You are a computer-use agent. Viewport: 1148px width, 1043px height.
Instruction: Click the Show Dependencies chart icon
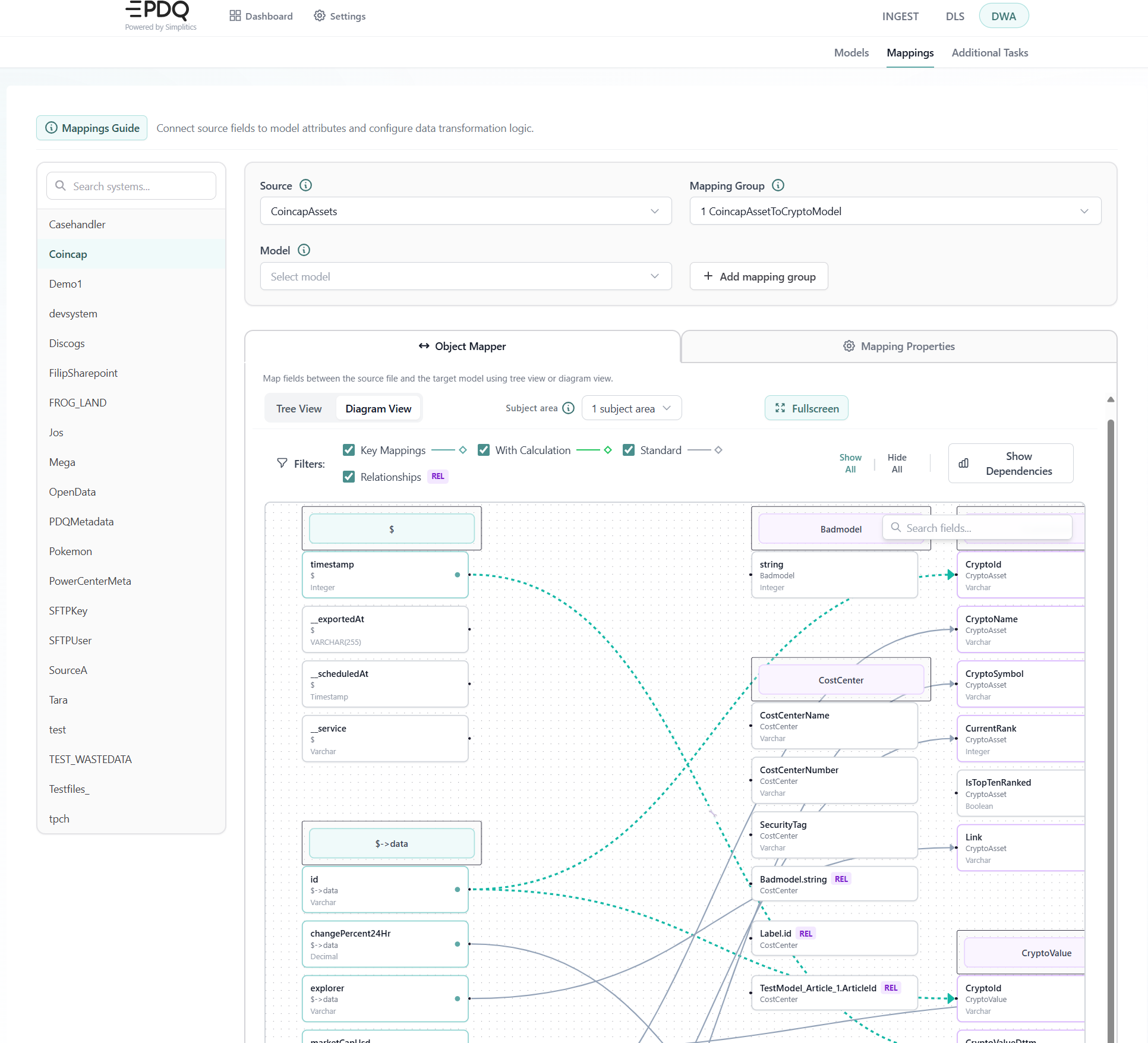(963, 463)
